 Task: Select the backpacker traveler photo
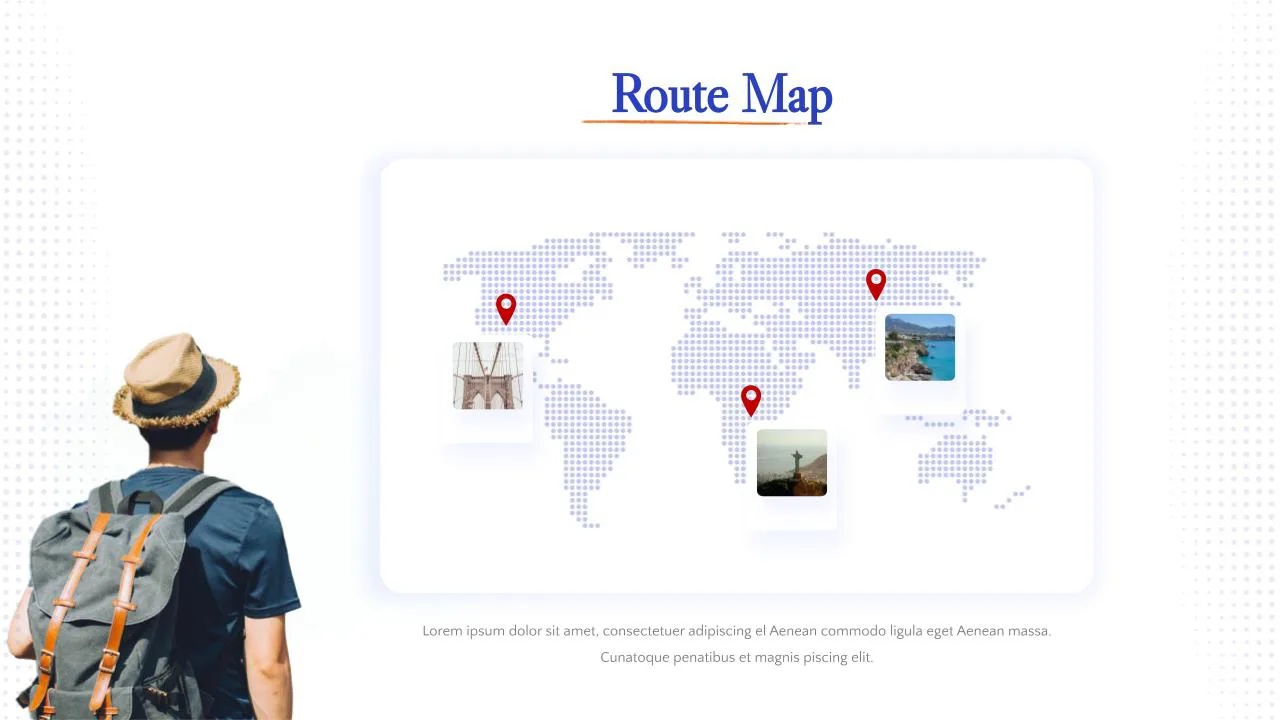tap(155, 527)
